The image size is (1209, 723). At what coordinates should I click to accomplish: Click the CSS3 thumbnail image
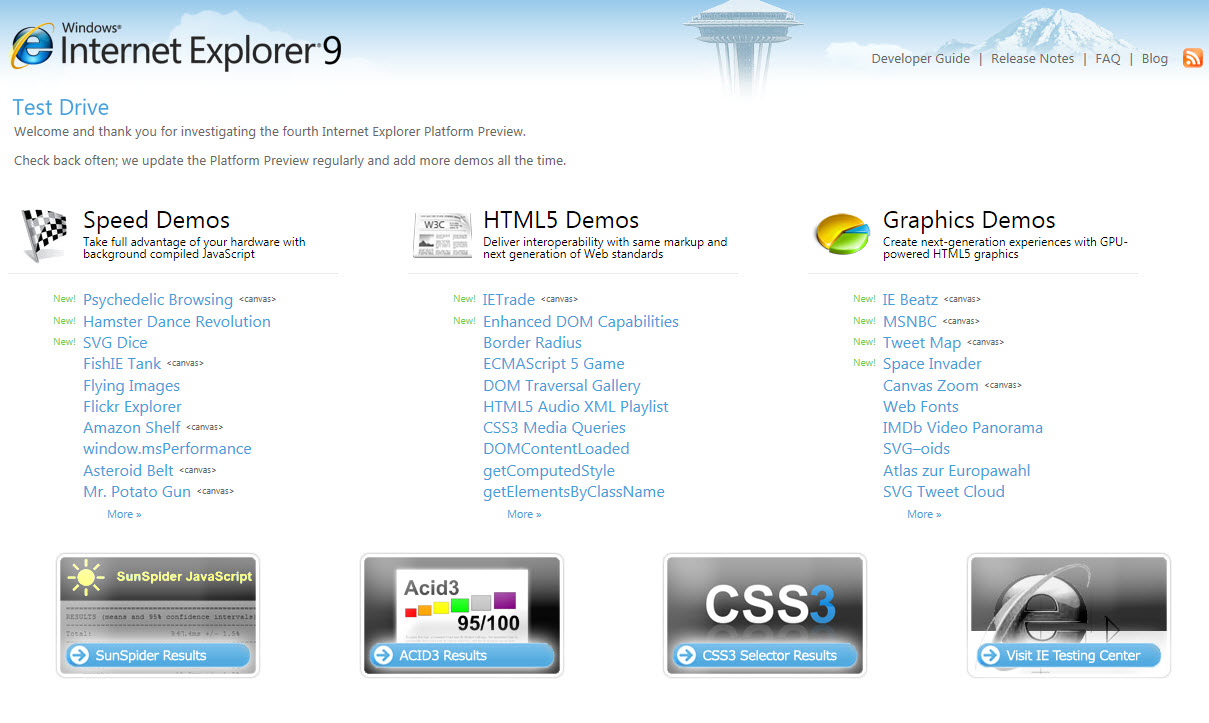[x=765, y=615]
